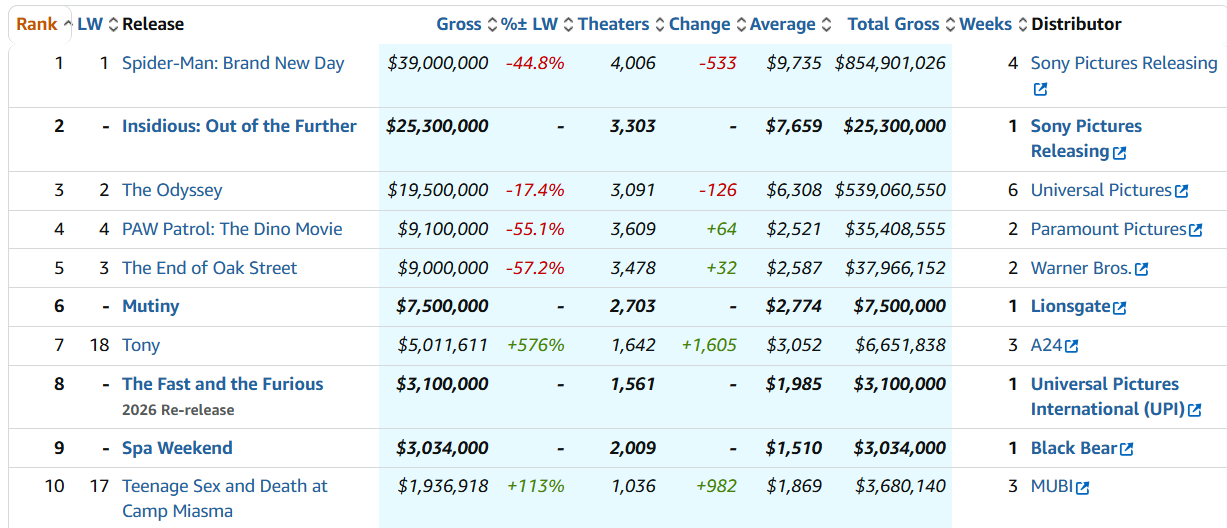
Task: Select total gross $854,901,026
Action: pyautogui.click(x=890, y=63)
